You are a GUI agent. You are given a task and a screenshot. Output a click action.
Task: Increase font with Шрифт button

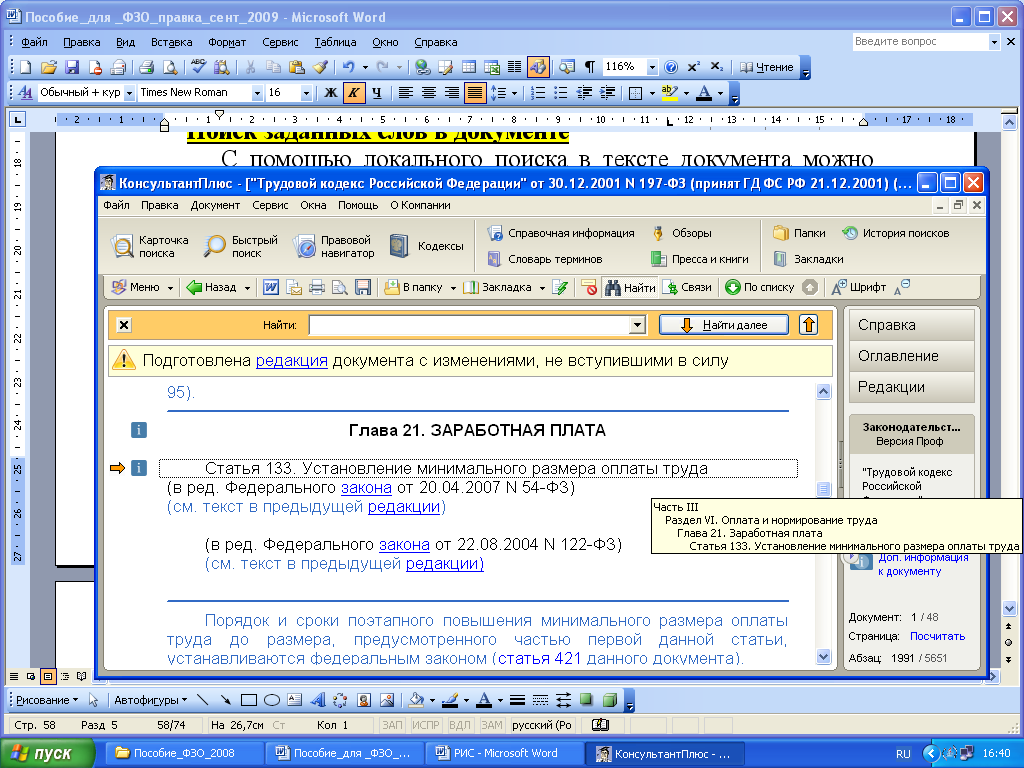pyautogui.click(x=858, y=287)
